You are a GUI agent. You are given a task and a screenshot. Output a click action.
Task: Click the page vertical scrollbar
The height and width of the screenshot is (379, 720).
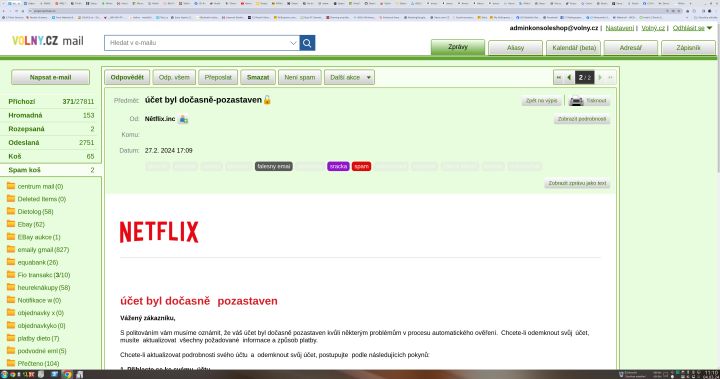[717, 96]
